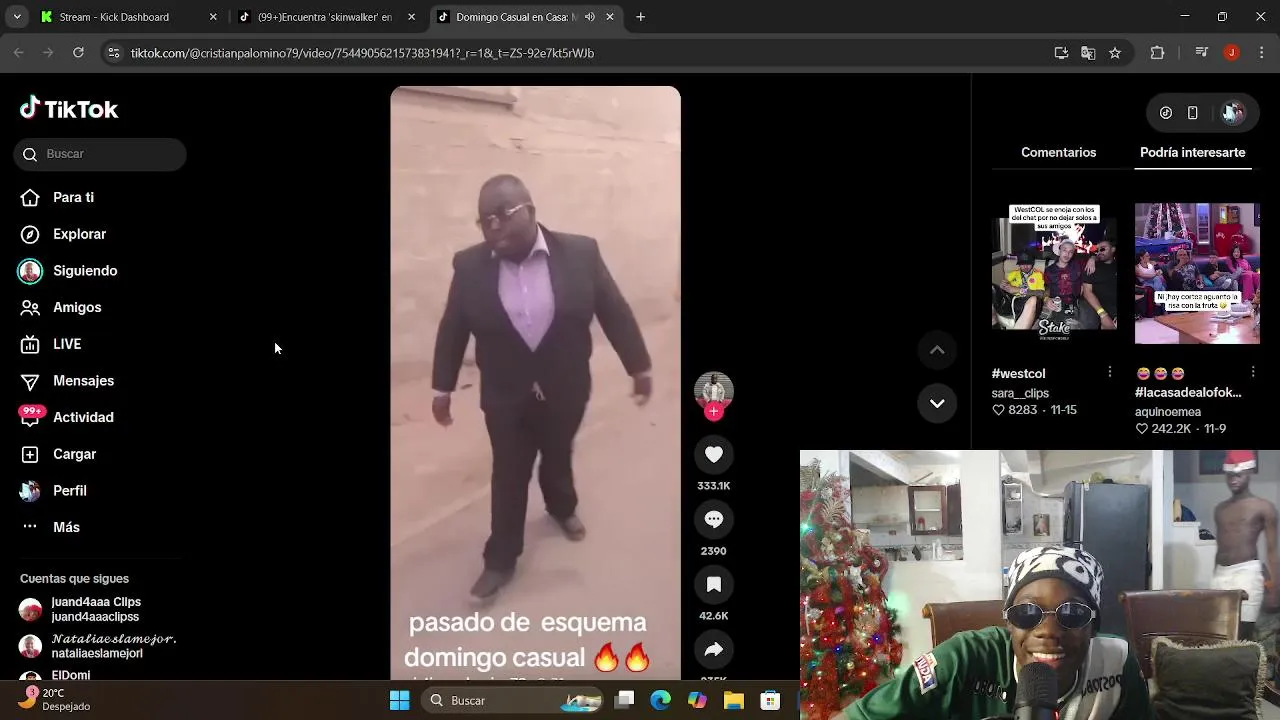The width and height of the screenshot is (1280, 720).
Task: Click the TikTok coins icon top right
Action: click(x=1166, y=113)
